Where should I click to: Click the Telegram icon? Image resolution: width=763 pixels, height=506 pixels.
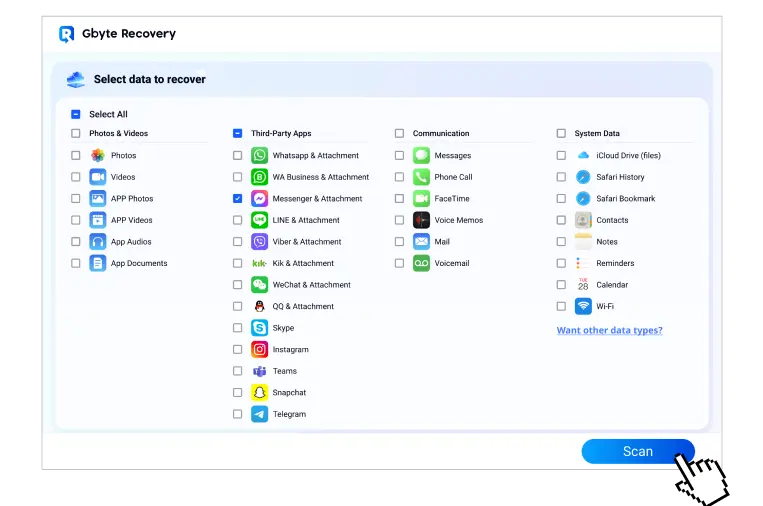(259, 414)
